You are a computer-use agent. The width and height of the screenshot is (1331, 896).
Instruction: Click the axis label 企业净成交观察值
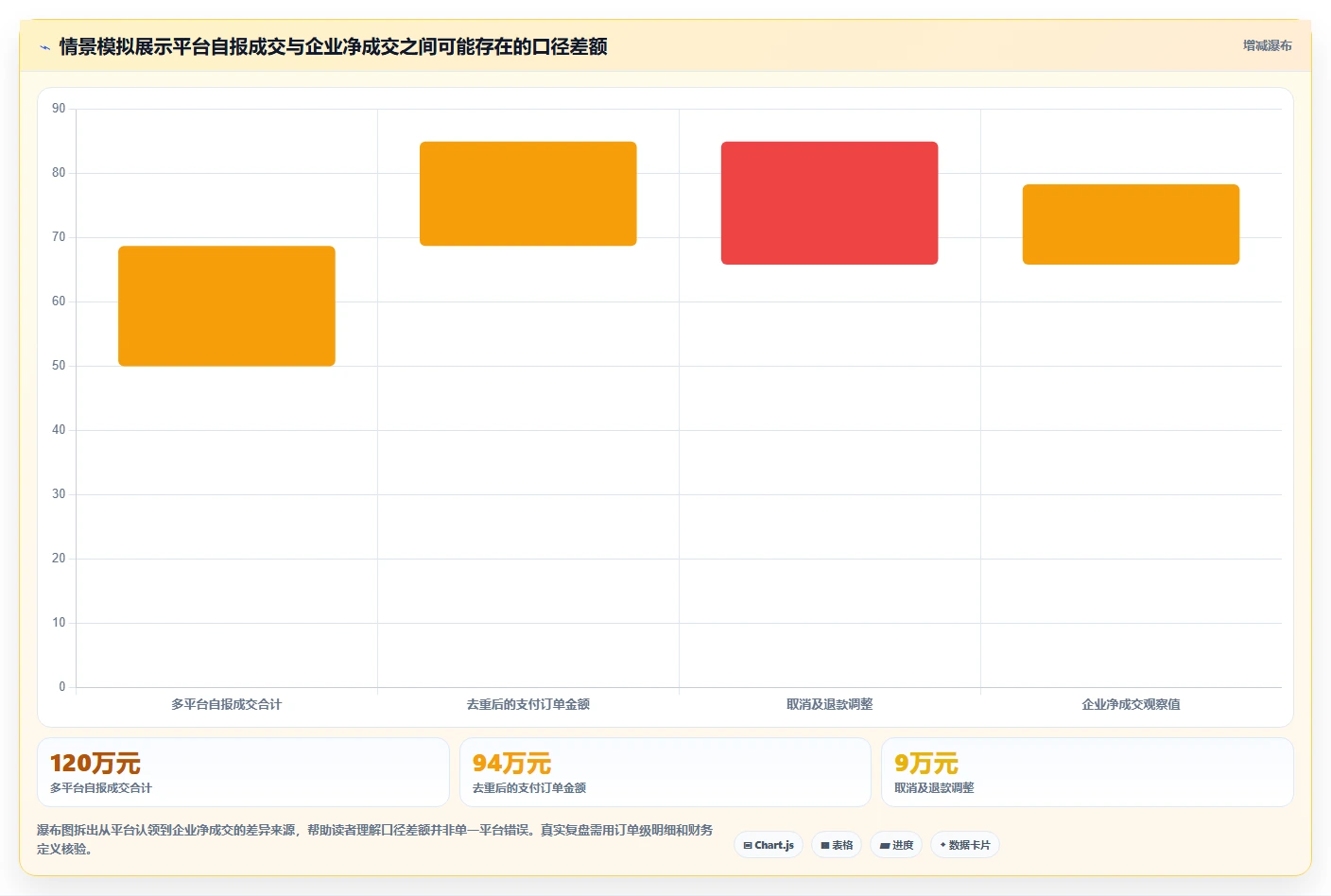(1131, 704)
